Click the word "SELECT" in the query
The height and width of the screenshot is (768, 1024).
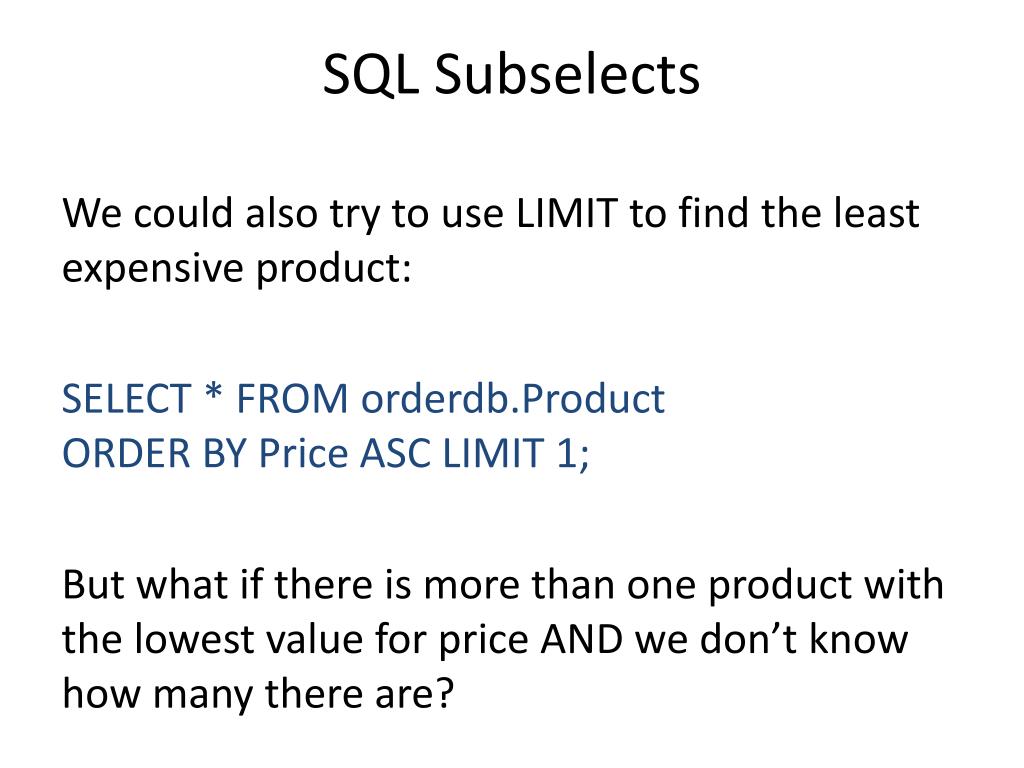pos(126,398)
